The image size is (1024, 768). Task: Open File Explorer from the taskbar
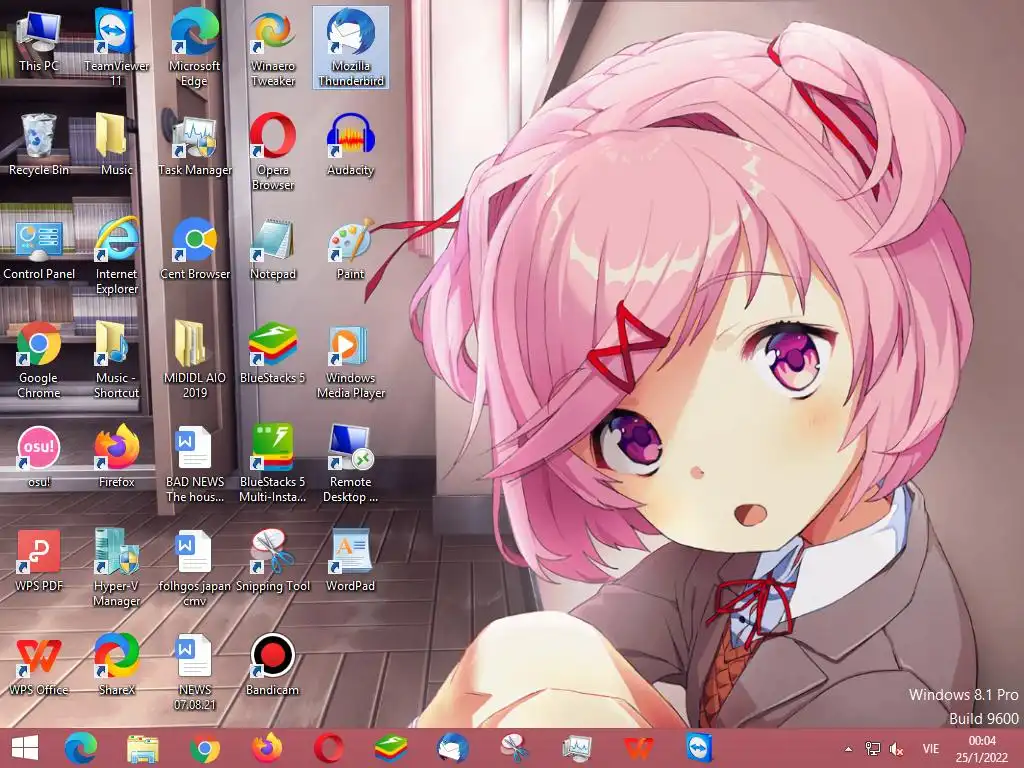coord(143,748)
